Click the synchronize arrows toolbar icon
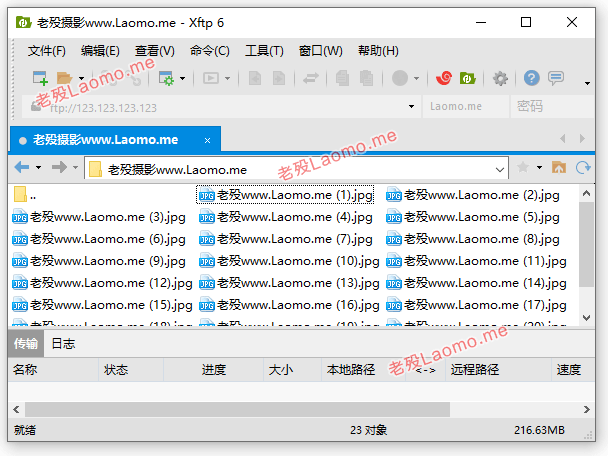This screenshot has width=608, height=456. [x=311, y=78]
